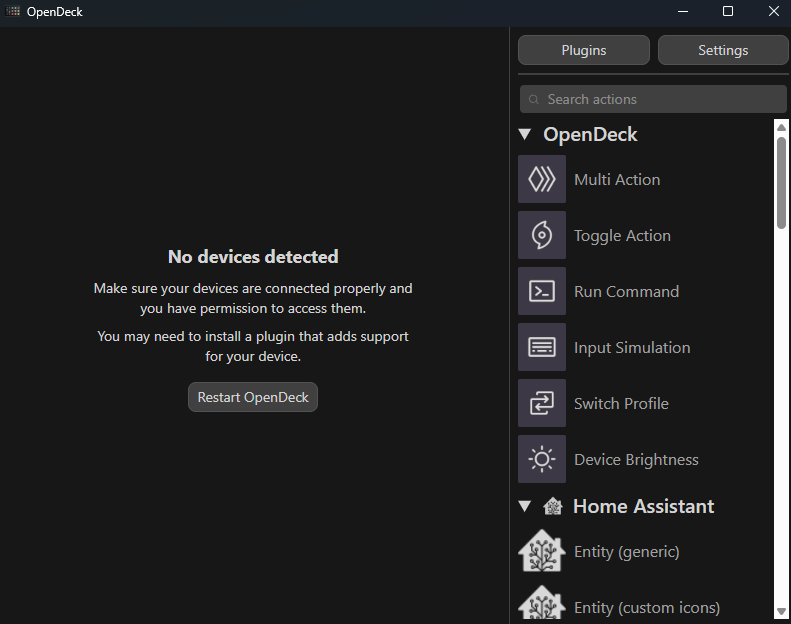Viewport: 791px width, 624px height.
Task: Select the Toggle Action icon
Action: tap(542, 235)
